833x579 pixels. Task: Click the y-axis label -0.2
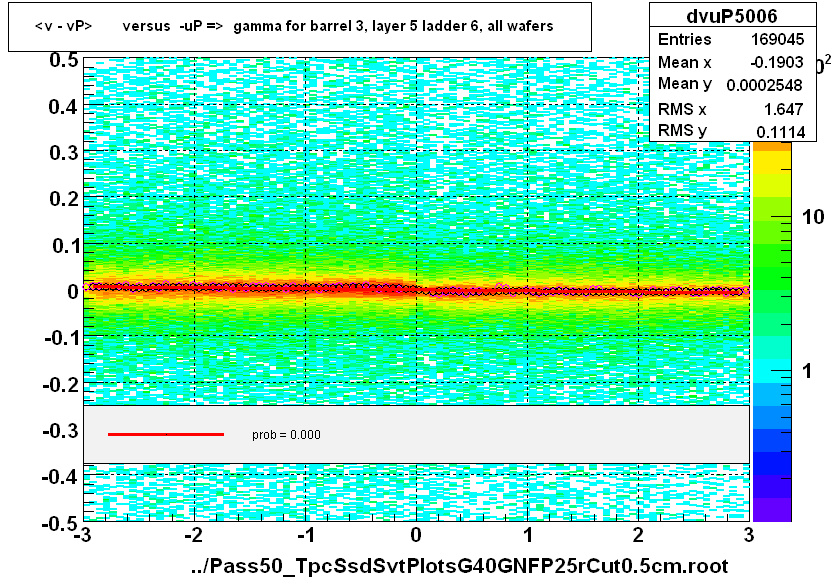(x=61, y=384)
